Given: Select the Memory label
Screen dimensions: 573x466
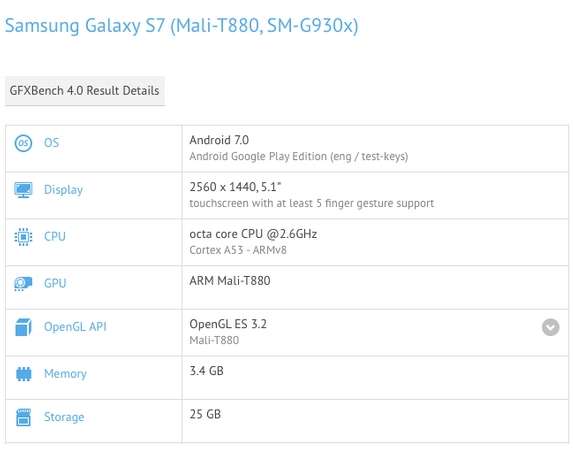Looking at the screenshot, I should click(65, 374).
